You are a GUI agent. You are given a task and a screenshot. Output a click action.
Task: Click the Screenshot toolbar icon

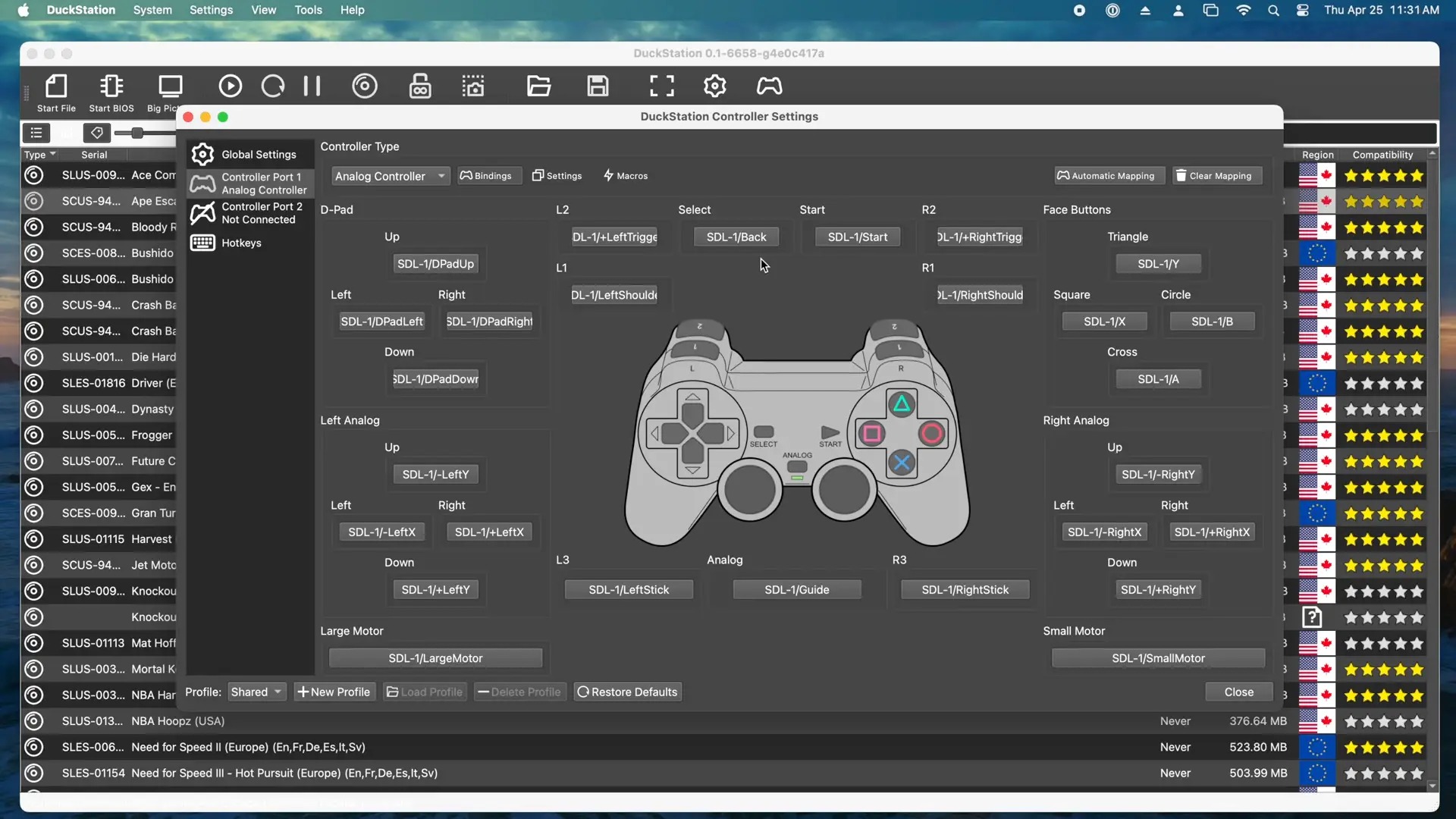click(474, 86)
